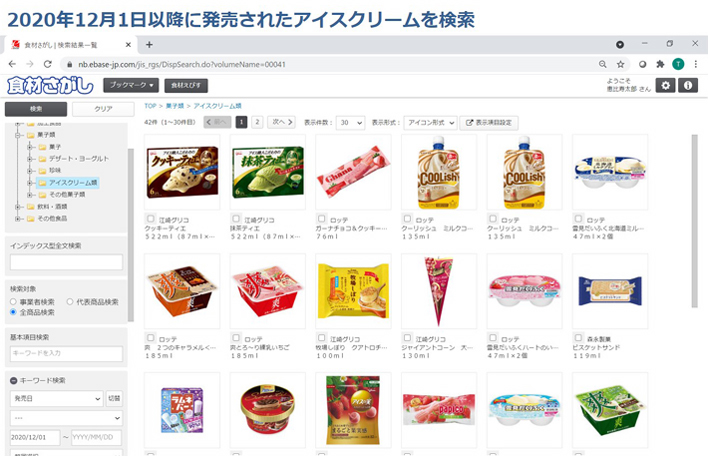The width and height of the screenshot is (708, 456).
Task: Click the results vertical scrollbar
Action: pyautogui.click(x=694, y=221)
